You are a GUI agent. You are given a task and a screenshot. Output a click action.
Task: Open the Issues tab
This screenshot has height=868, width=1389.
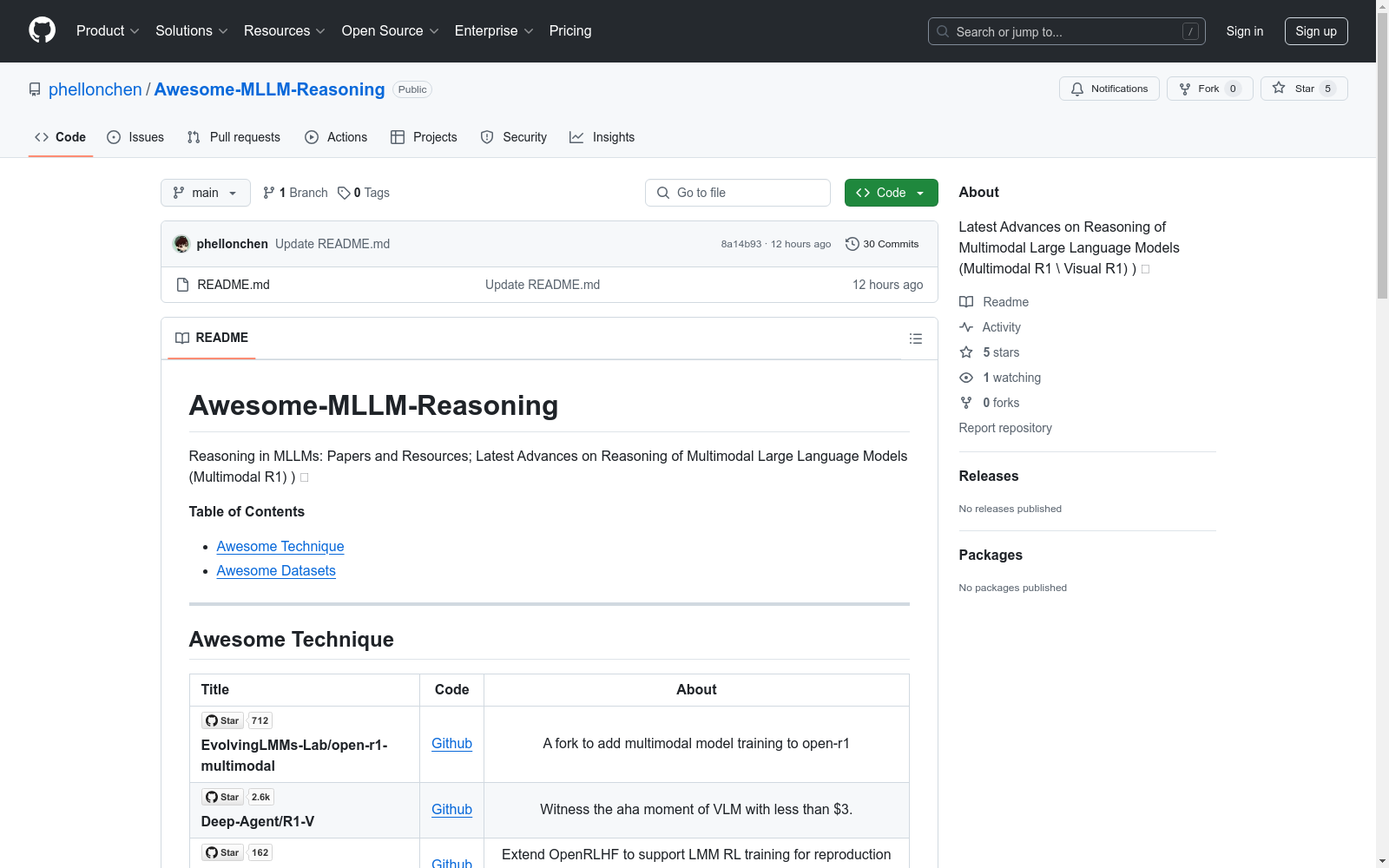point(135,137)
